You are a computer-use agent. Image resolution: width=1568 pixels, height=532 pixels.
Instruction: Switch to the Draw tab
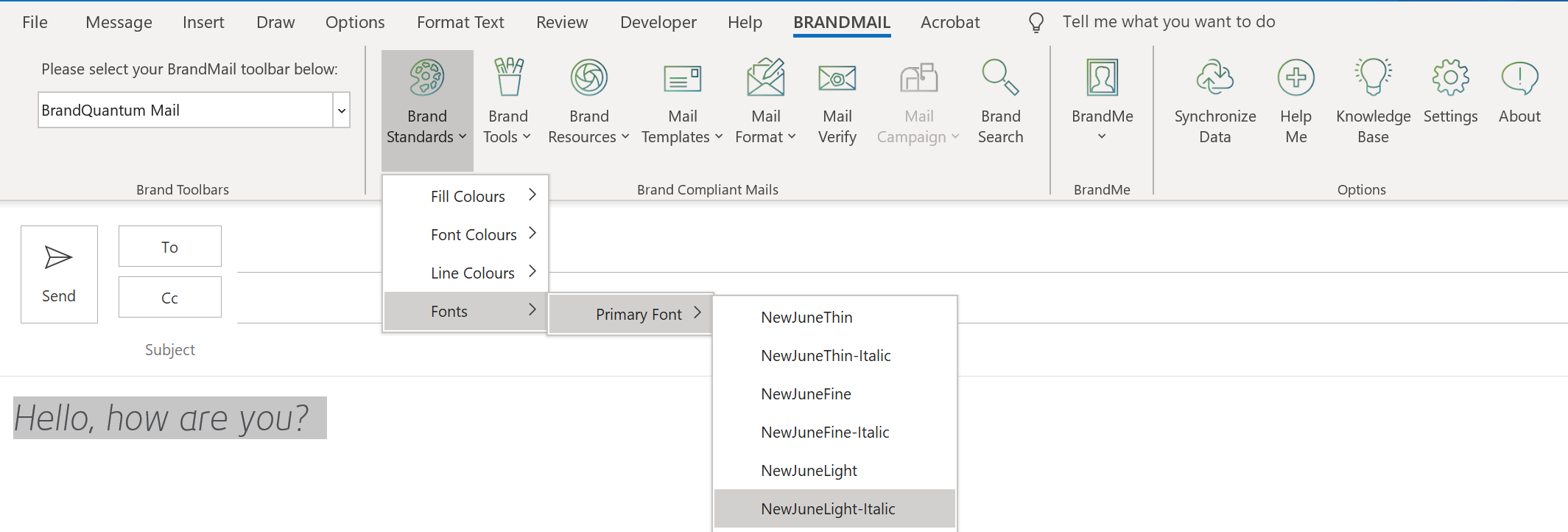tap(275, 23)
